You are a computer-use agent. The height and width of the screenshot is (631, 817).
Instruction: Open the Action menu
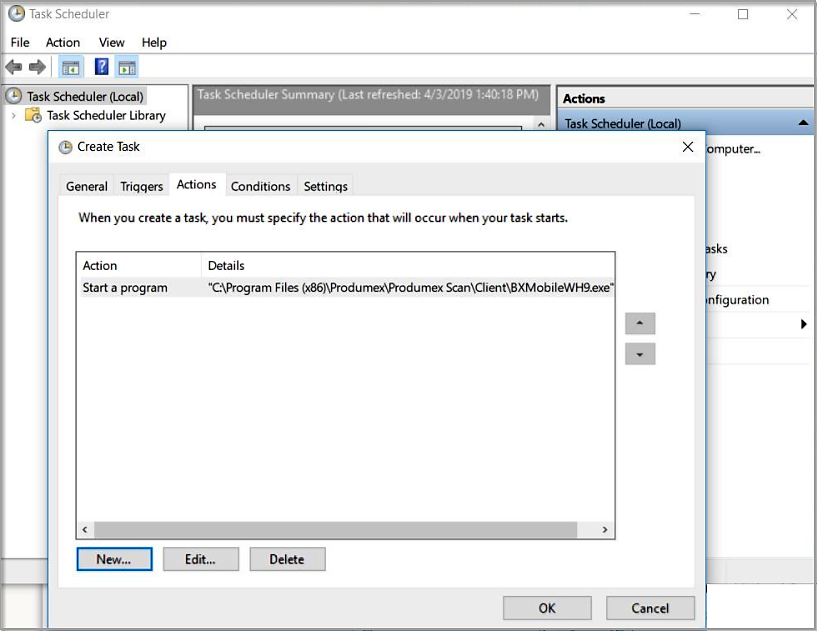click(x=62, y=42)
